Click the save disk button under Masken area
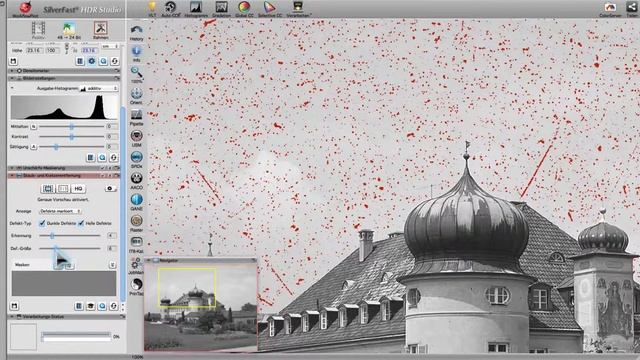This screenshot has width=640, height=360. 14,306
